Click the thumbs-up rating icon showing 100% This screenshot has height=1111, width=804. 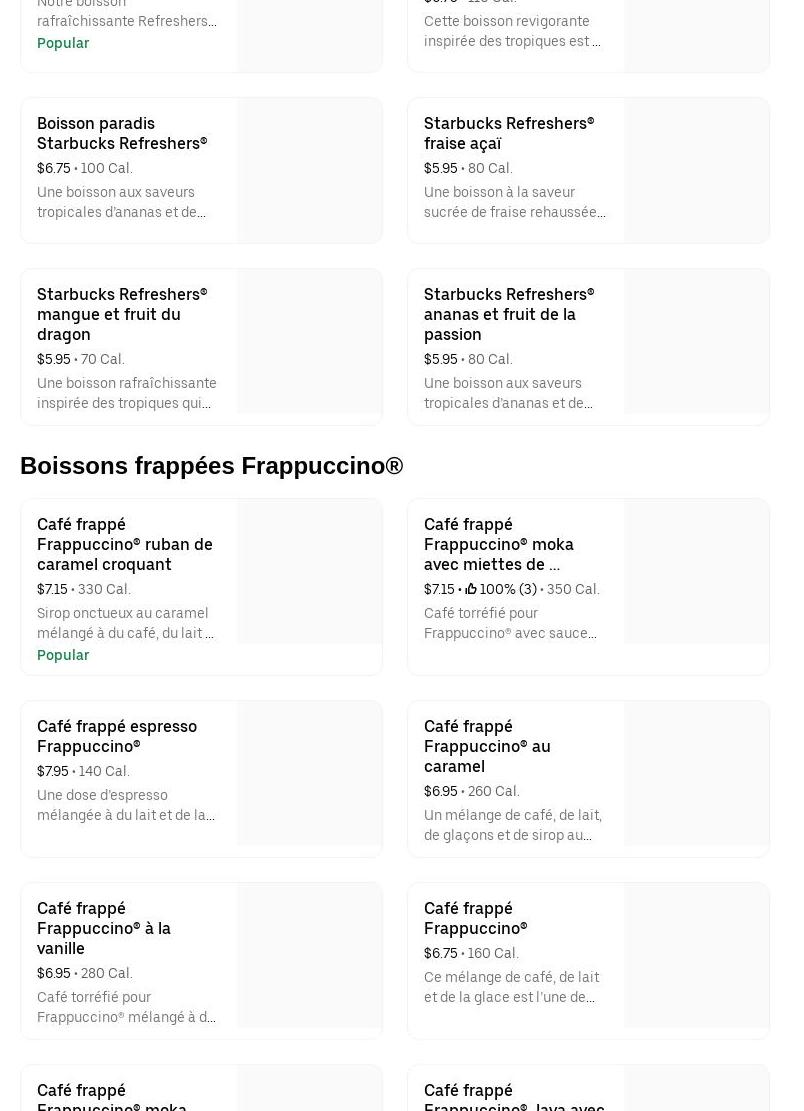point(471,589)
